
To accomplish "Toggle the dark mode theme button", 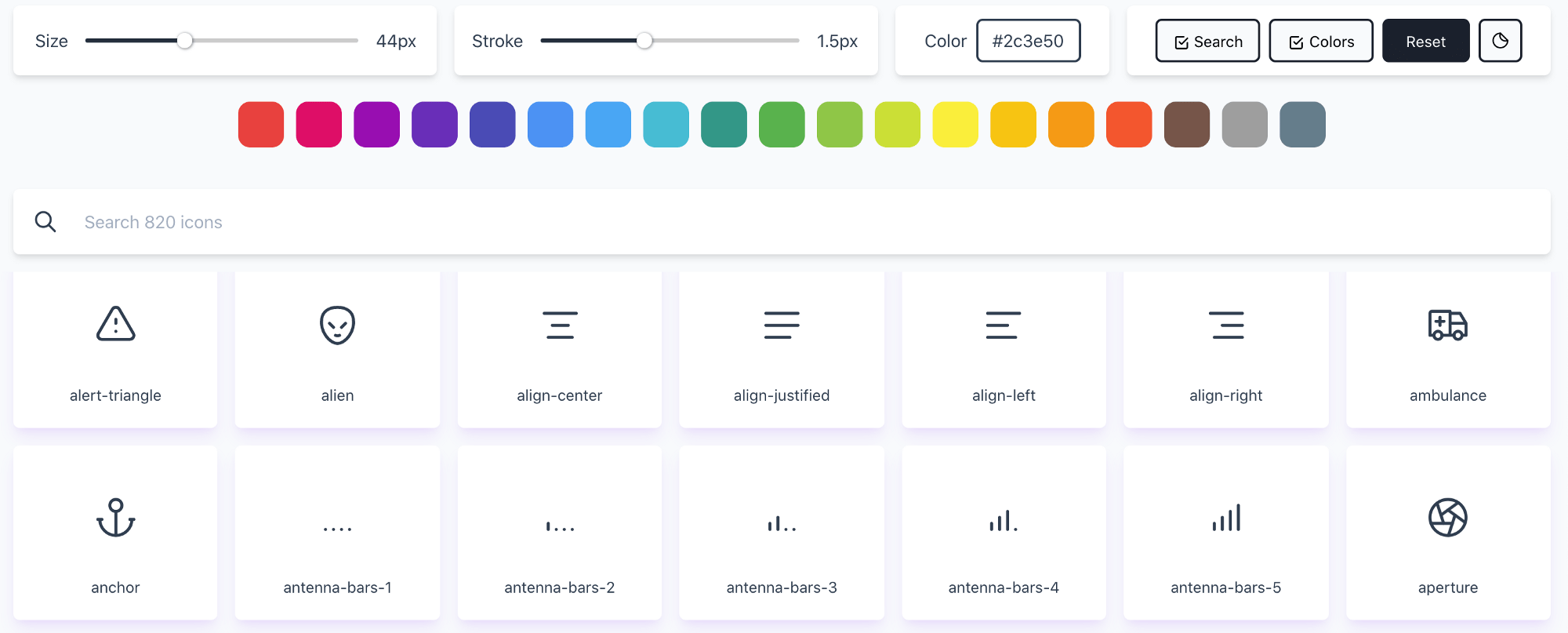I will coord(1500,41).
